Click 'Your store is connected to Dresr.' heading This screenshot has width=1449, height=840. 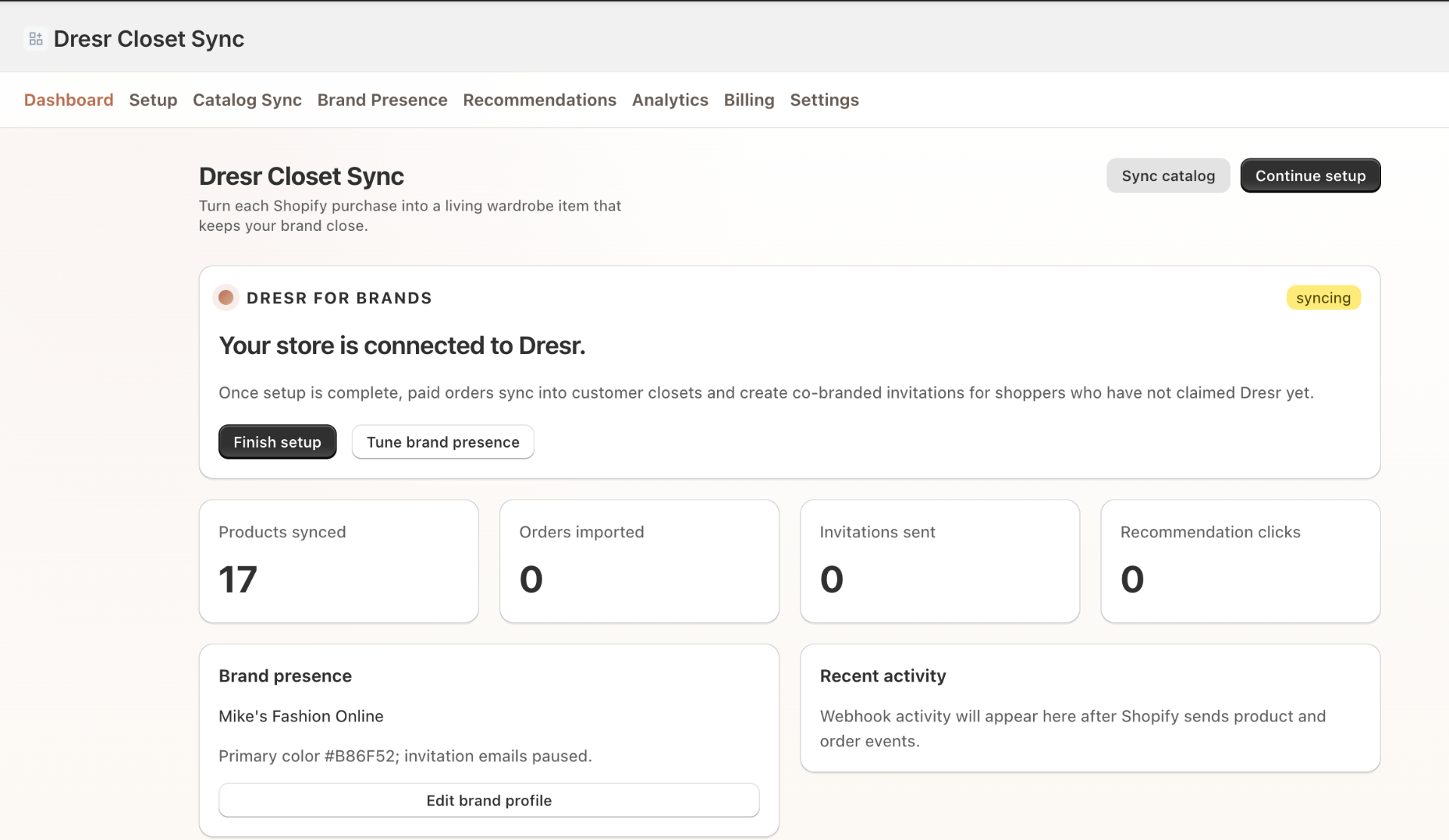(402, 346)
